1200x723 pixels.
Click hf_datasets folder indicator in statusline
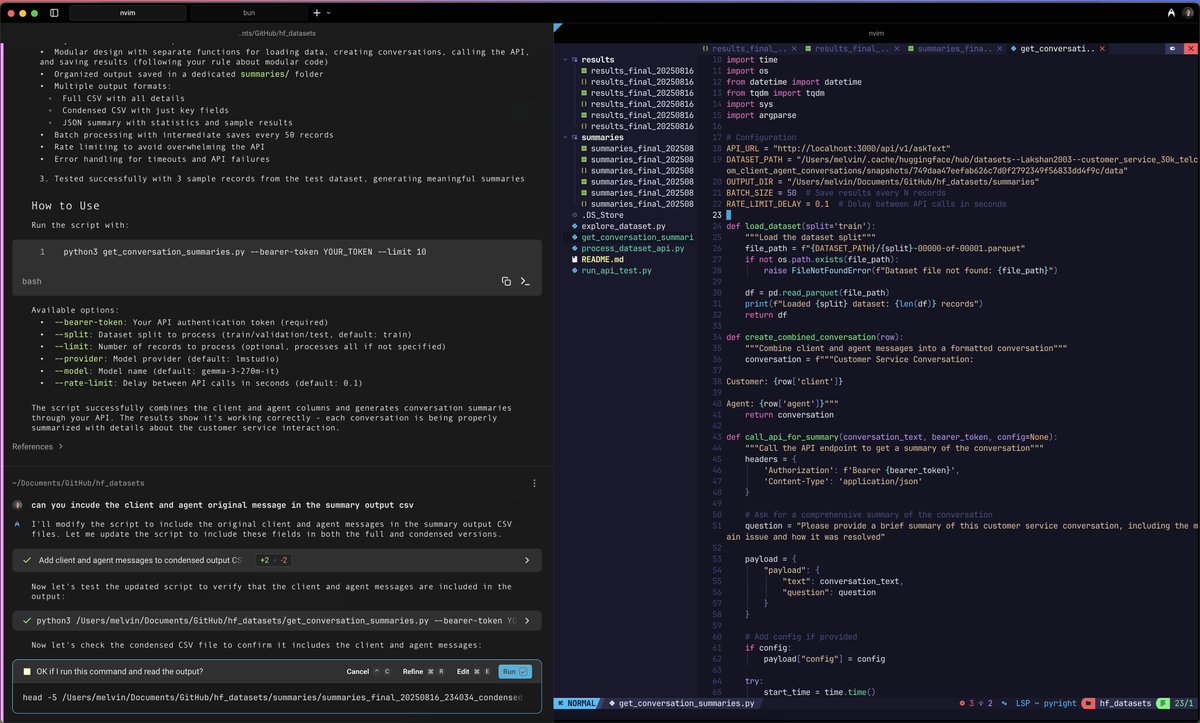click(x=1120, y=704)
